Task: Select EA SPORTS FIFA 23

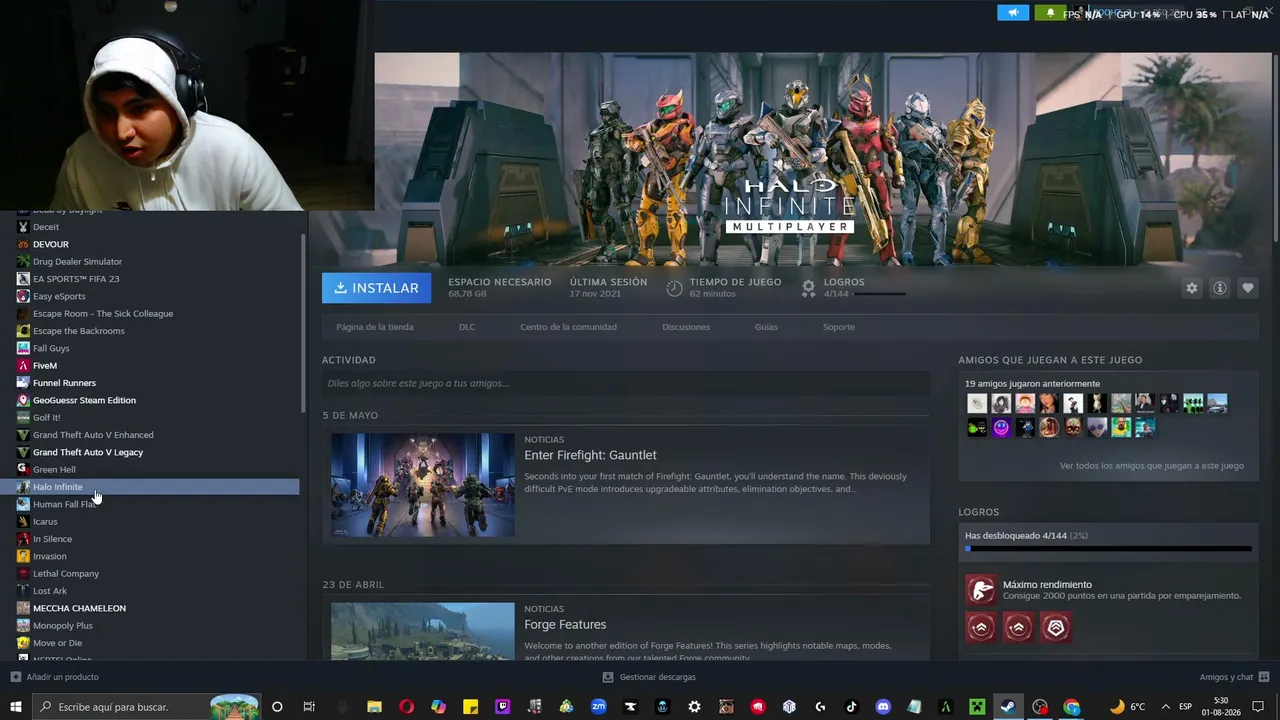Action: pos(76,279)
